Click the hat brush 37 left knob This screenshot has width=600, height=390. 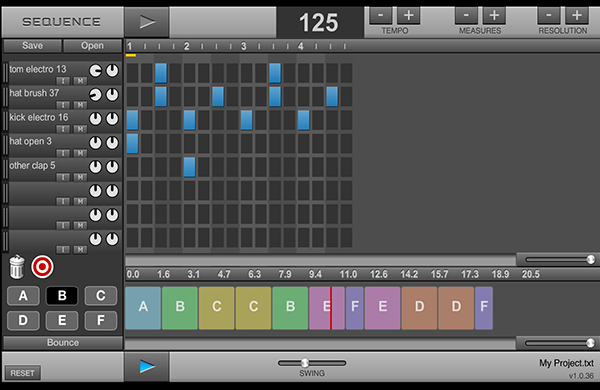tap(95, 95)
